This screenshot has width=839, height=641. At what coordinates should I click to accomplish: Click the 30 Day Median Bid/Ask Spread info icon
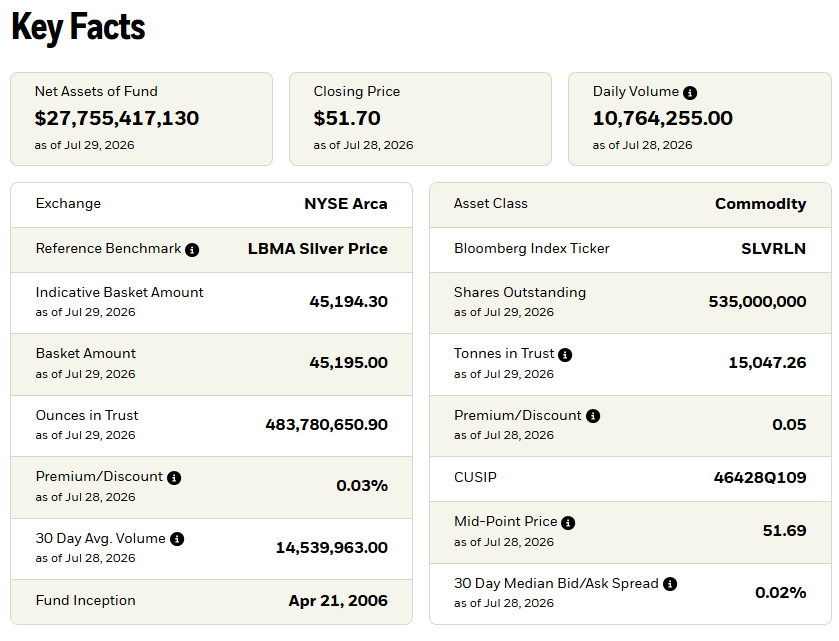670,584
